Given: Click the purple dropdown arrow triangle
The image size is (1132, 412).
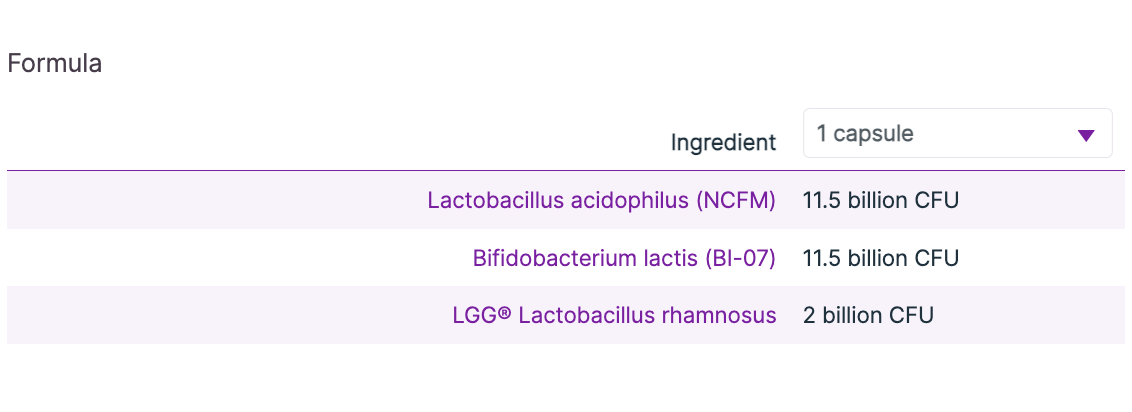Looking at the screenshot, I should pos(1087,136).
